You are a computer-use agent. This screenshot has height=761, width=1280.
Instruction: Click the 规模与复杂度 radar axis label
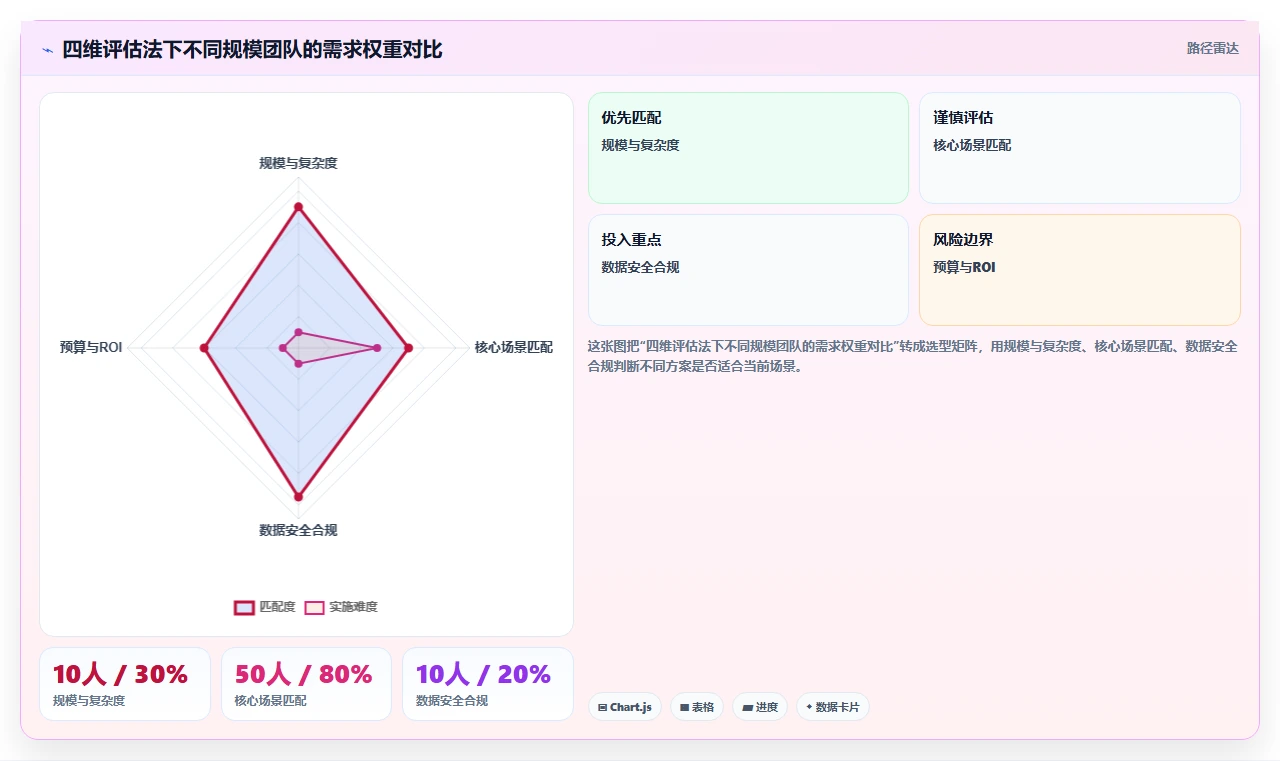298,163
